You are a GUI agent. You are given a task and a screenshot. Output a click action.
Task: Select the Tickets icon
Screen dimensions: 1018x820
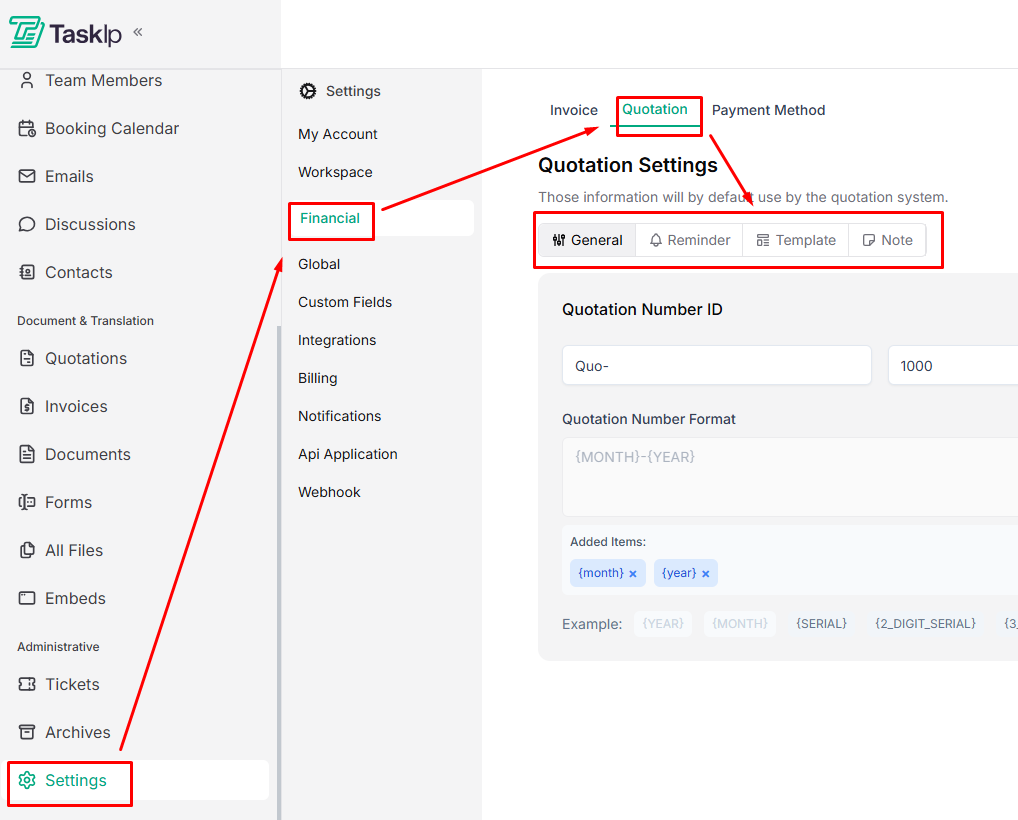[x=25, y=684]
